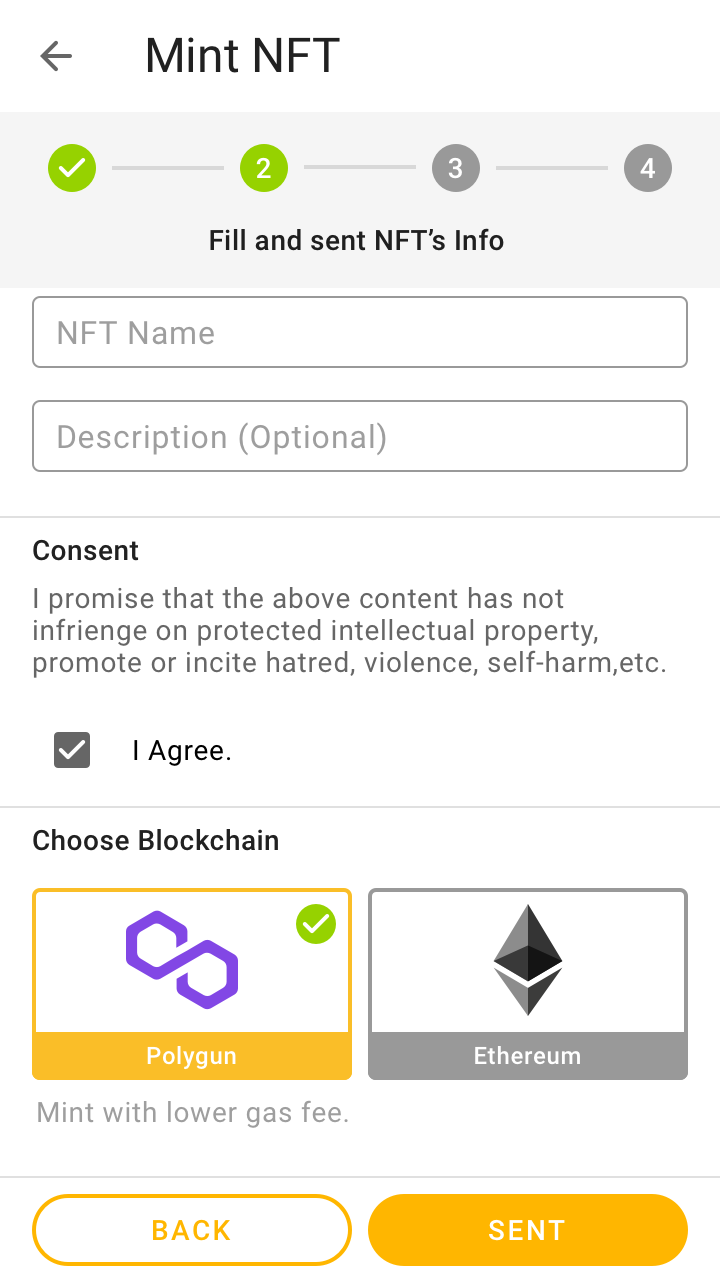Click the back arrow icon
The height and width of the screenshot is (1280, 720).
click(x=56, y=56)
